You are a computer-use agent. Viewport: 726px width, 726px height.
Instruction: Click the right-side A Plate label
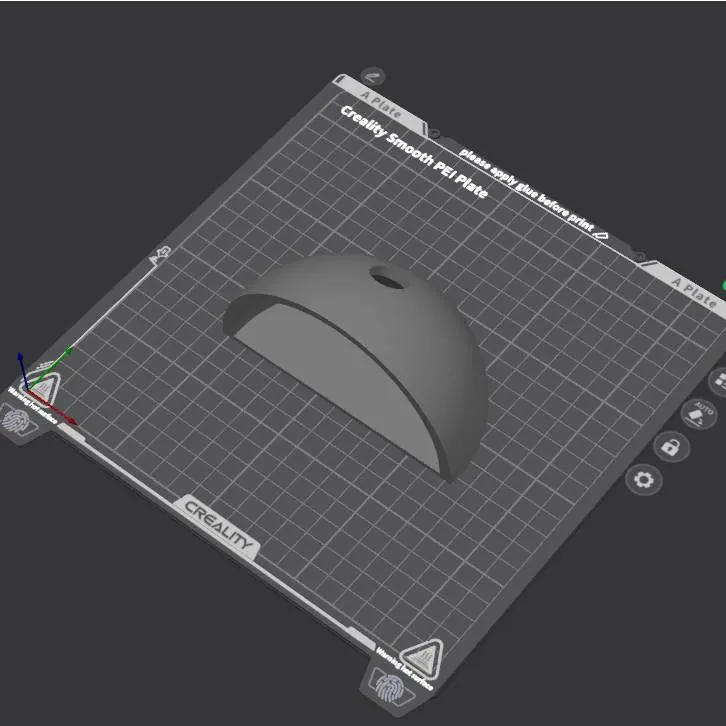(x=693, y=292)
